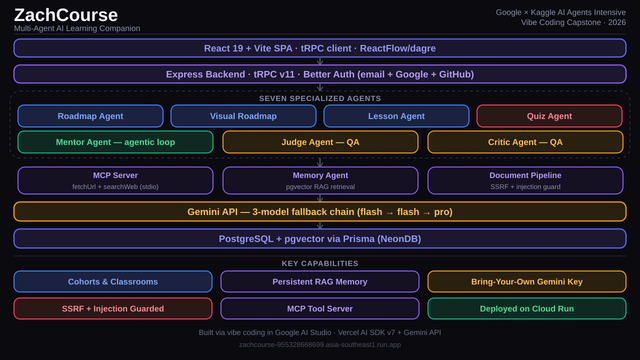This screenshot has width=640, height=360.
Task: Select the Judge Agent — QA box
Action: pyautogui.click(x=320, y=142)
